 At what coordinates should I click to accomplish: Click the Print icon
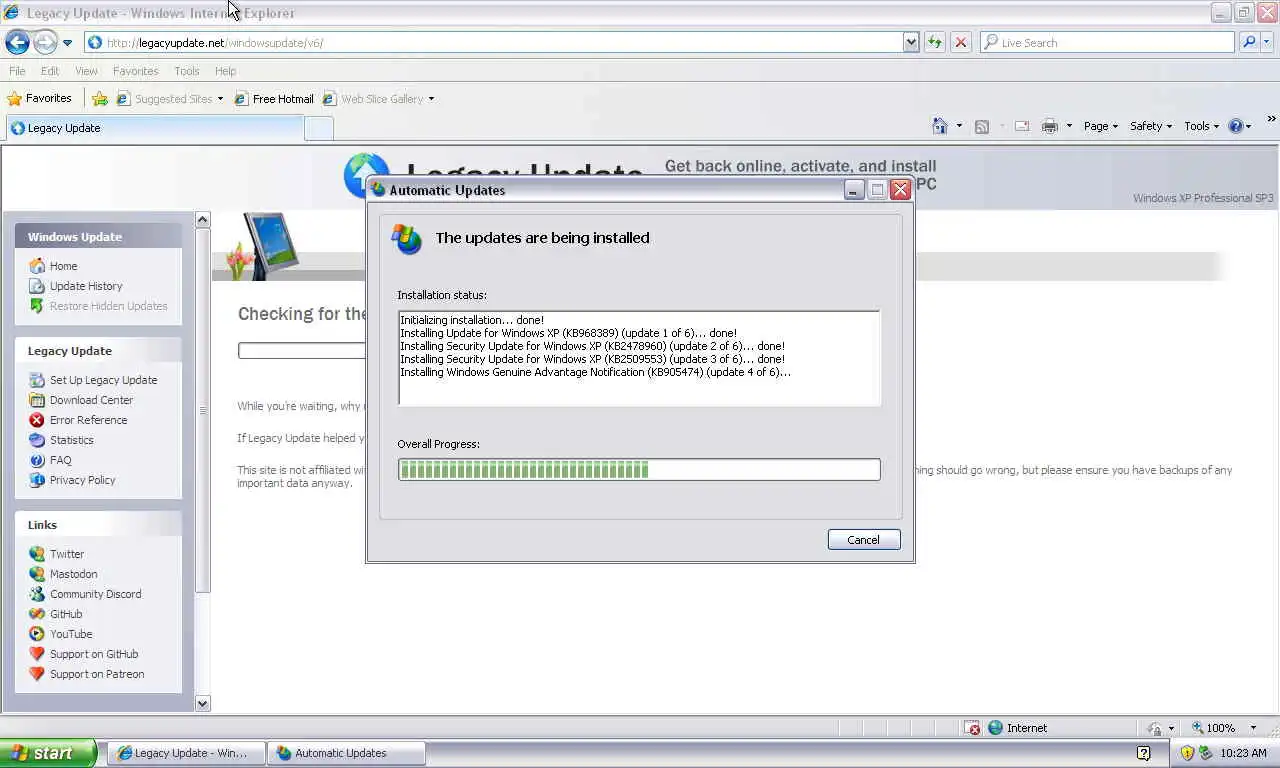(x=1049, y=126)
